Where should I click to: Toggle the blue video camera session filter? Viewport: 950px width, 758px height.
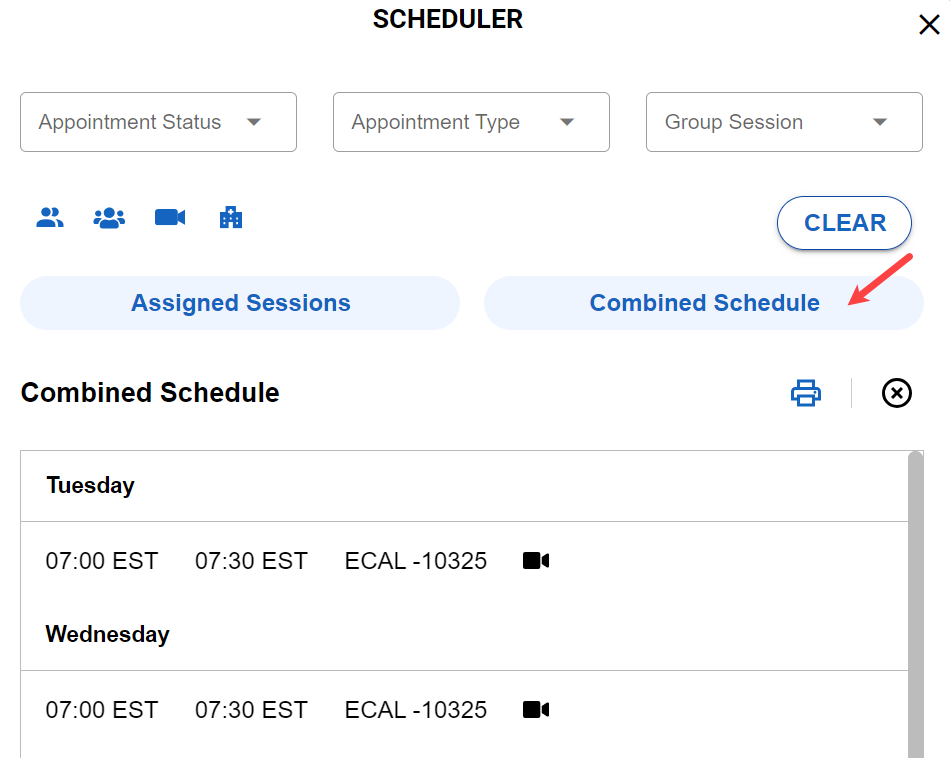170,217
